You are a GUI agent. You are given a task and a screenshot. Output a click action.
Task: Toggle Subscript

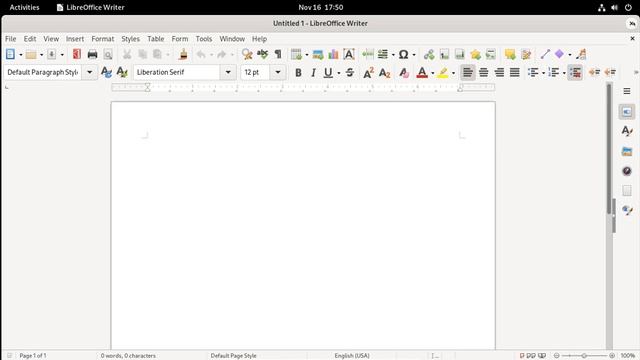click(384, 73)
